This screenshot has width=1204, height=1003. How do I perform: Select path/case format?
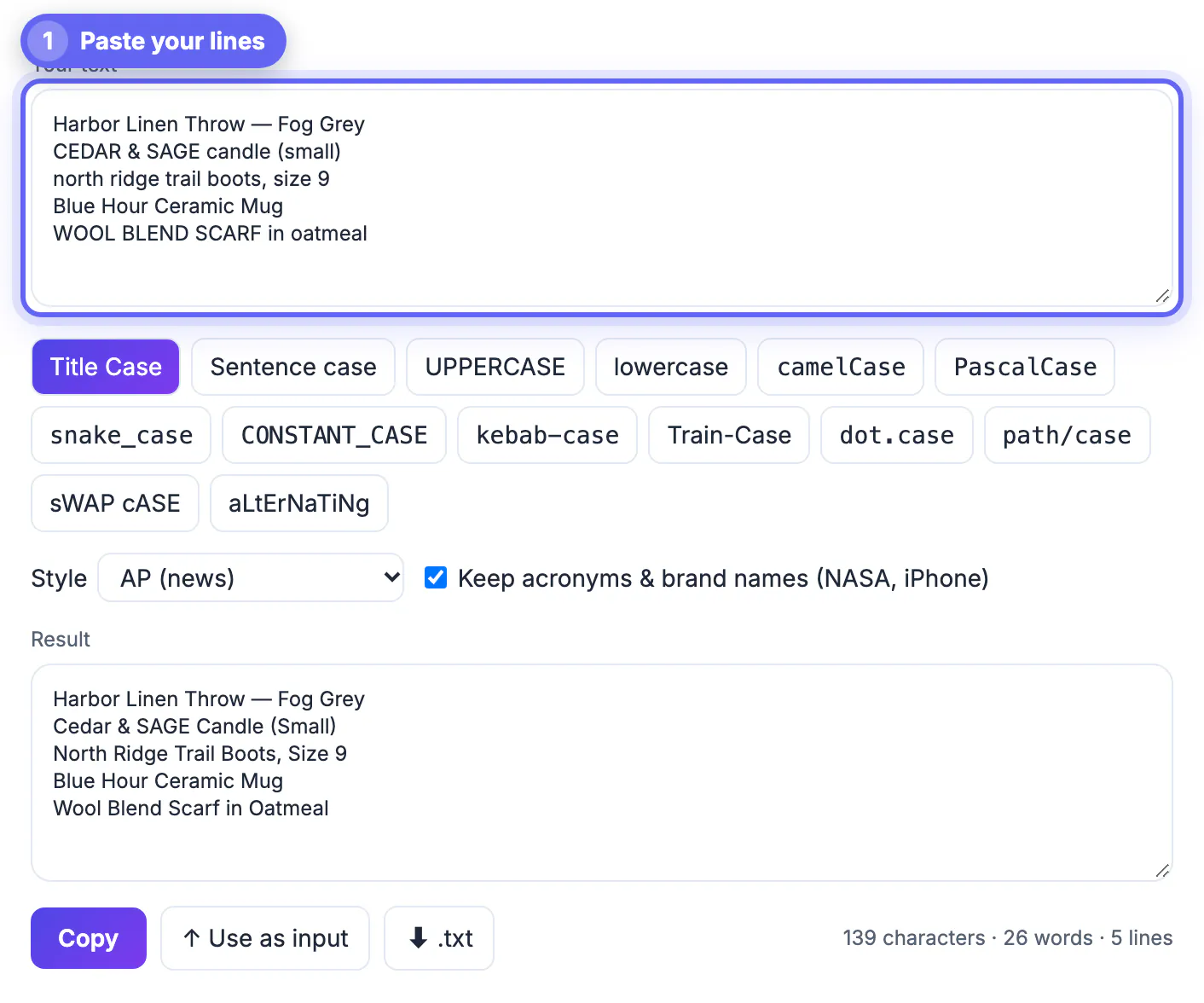point(1068,435)
